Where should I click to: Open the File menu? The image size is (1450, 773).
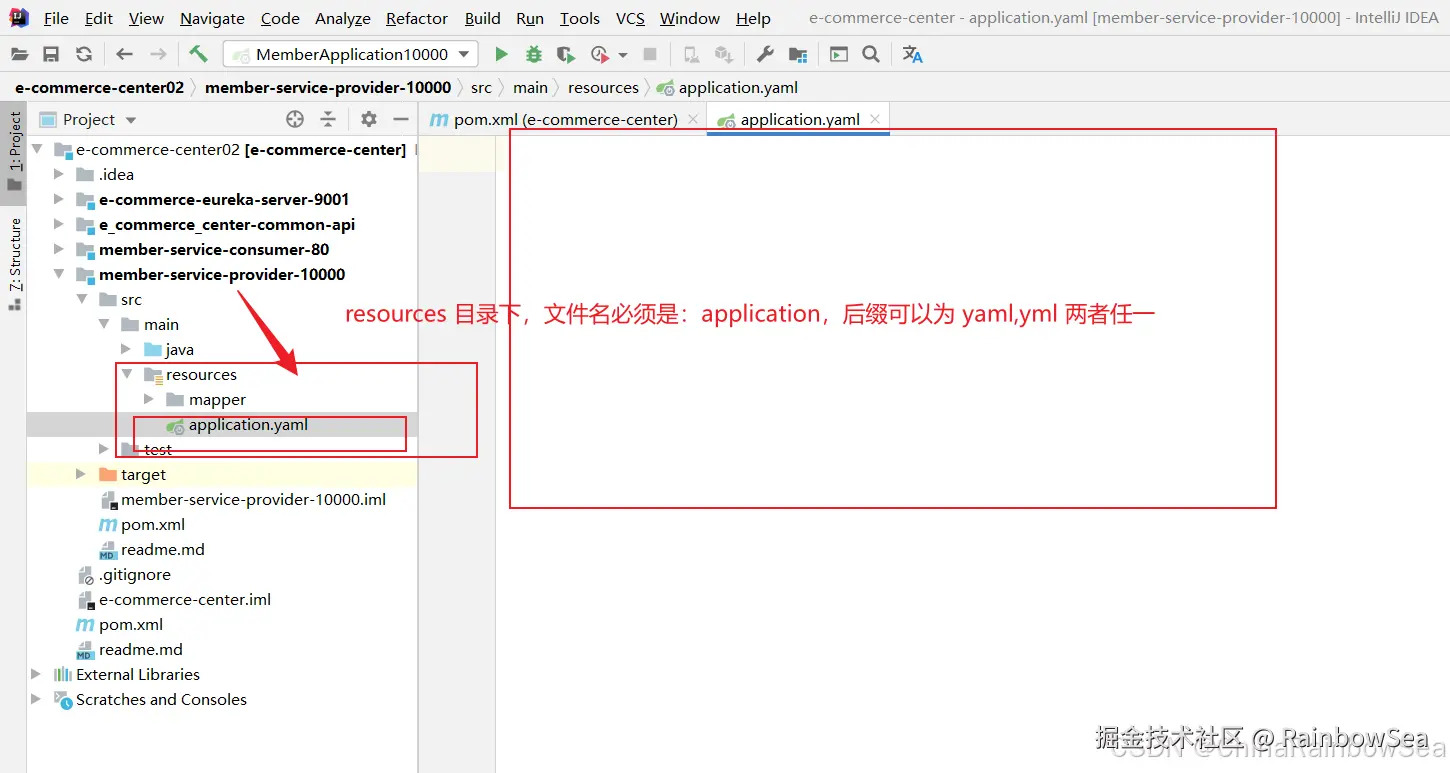[56, 18]
